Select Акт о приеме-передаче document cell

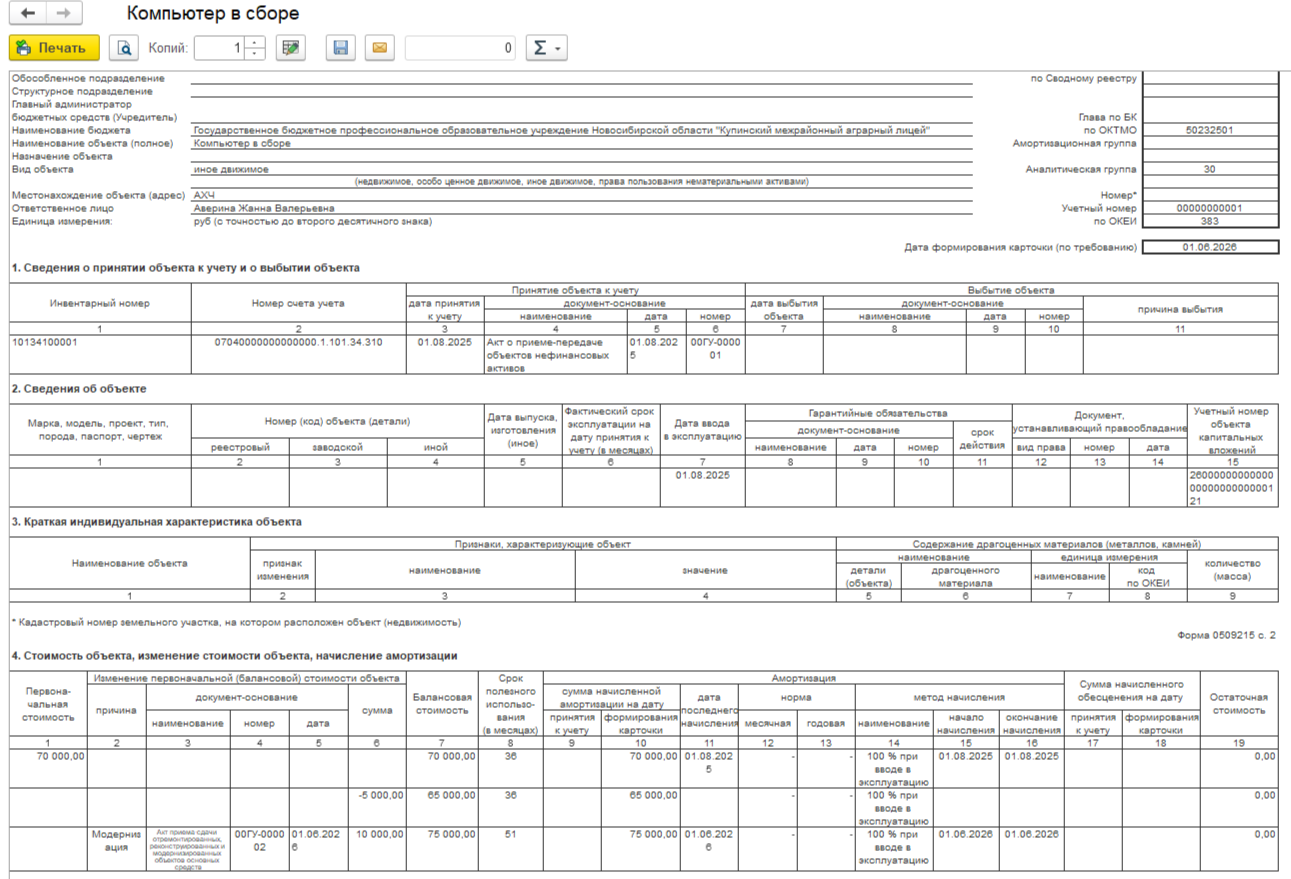555,356
